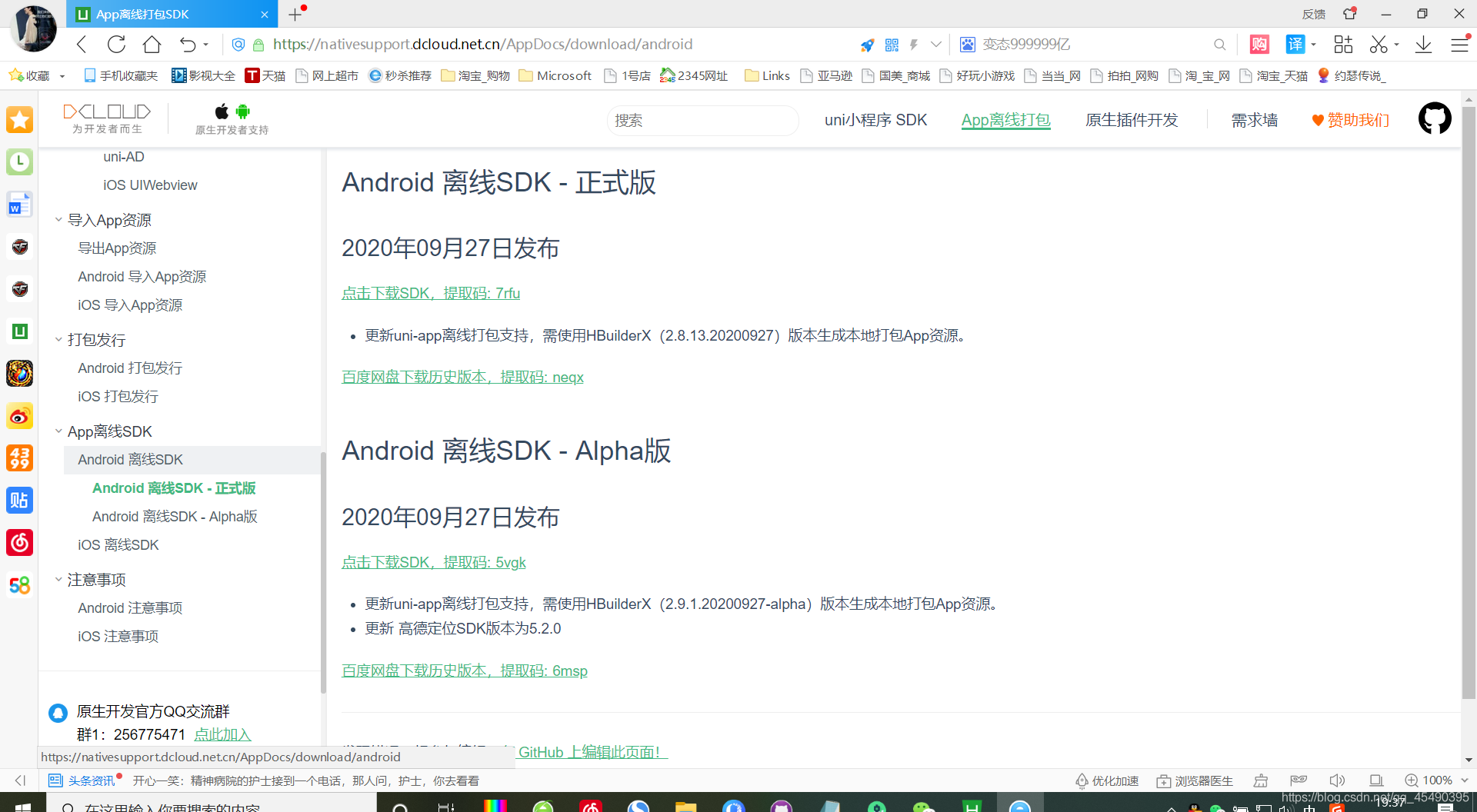Toggle the sound speaker icon in status bar
This screenshot has height=812, width=1477.
click(x=1337, y=780)
